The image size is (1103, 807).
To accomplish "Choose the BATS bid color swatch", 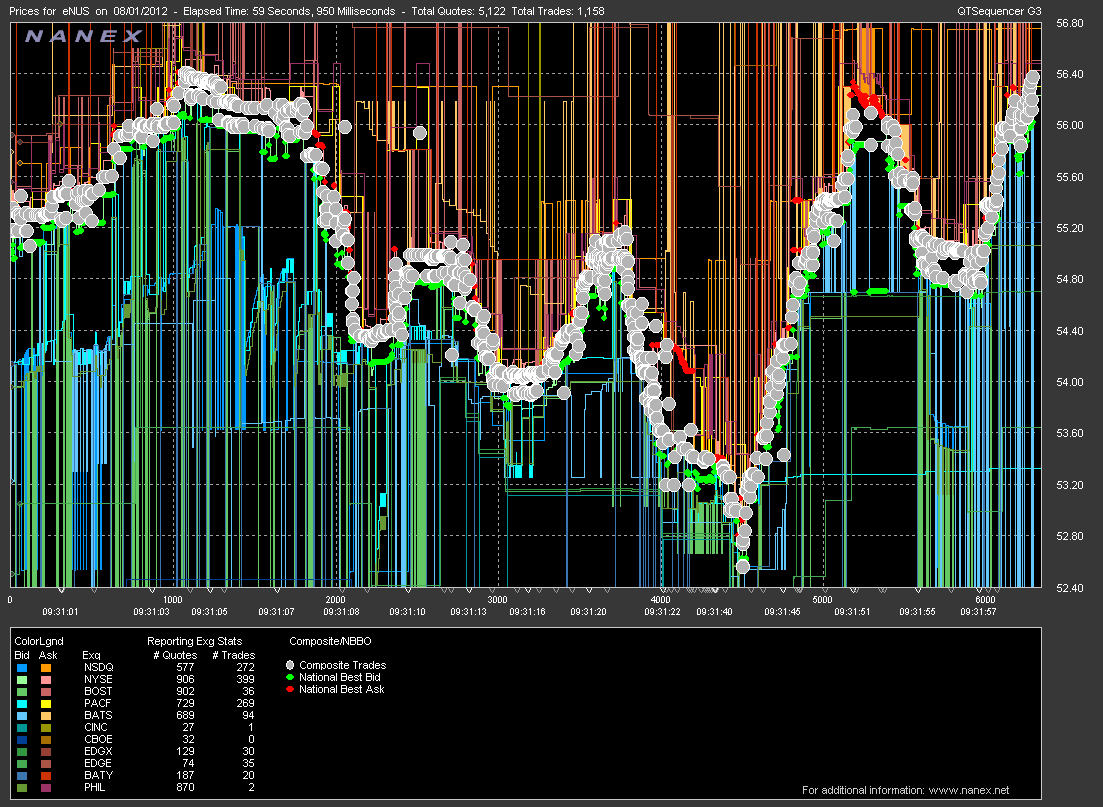I will pyautogui.click(x=23, y=716).
